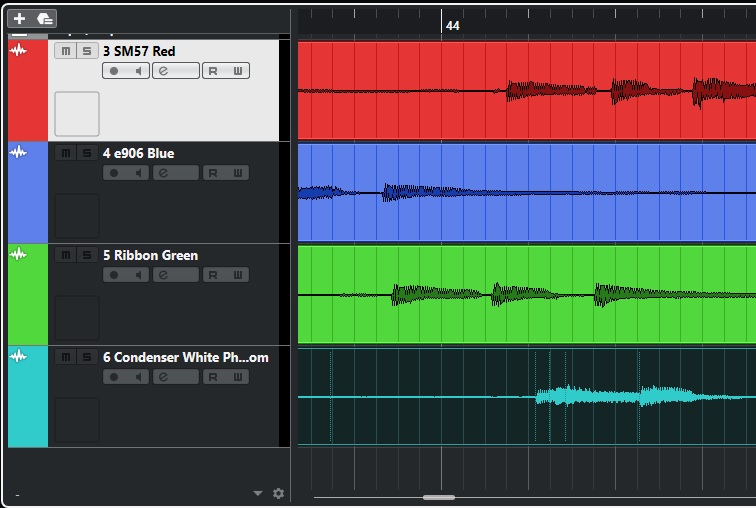
Task: Toggle monitor on 5 Ribbon Green track
Action: pos(138,275)
